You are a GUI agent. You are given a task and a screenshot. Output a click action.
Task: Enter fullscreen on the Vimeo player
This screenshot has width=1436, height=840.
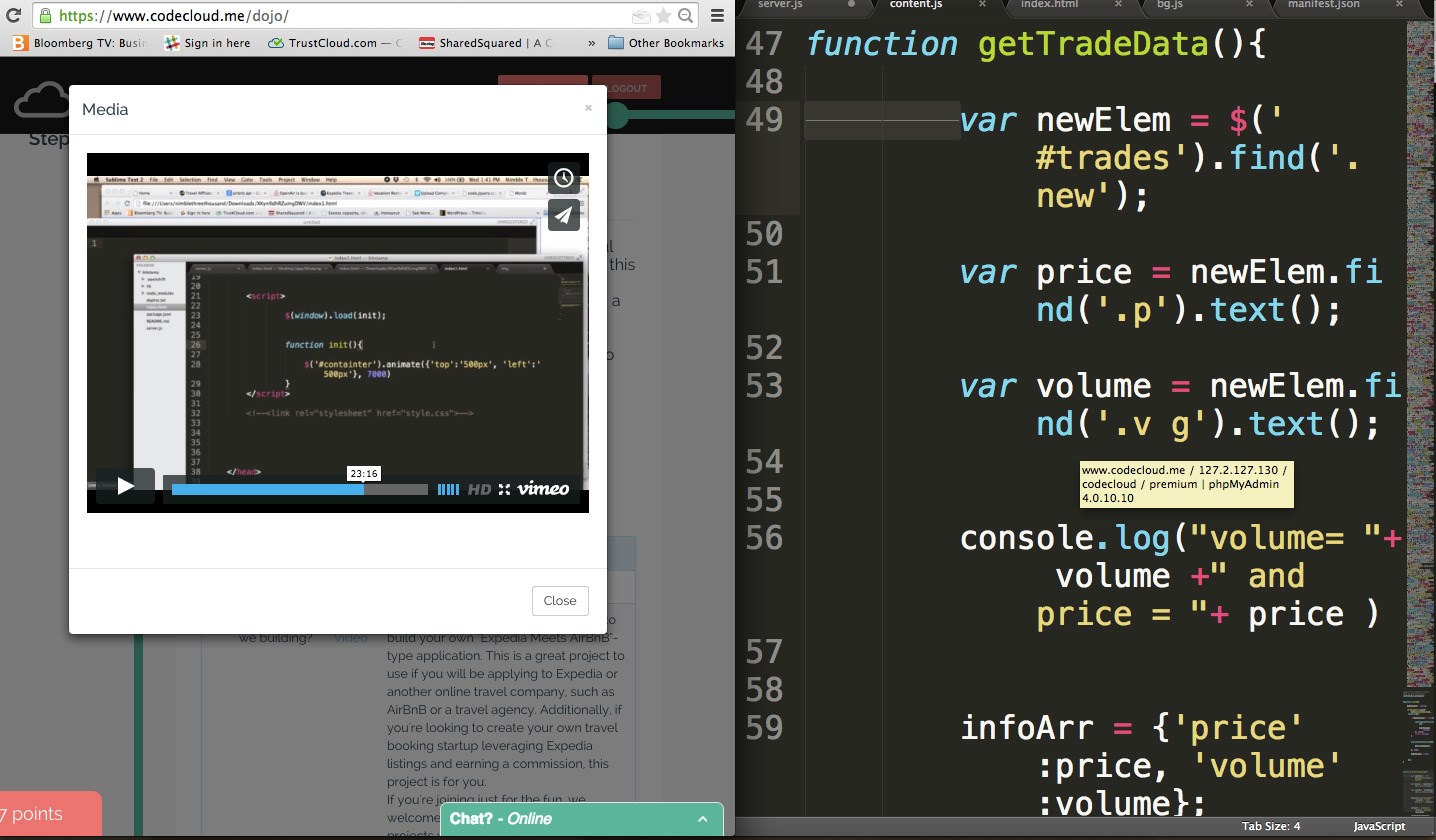pos(504,489)
